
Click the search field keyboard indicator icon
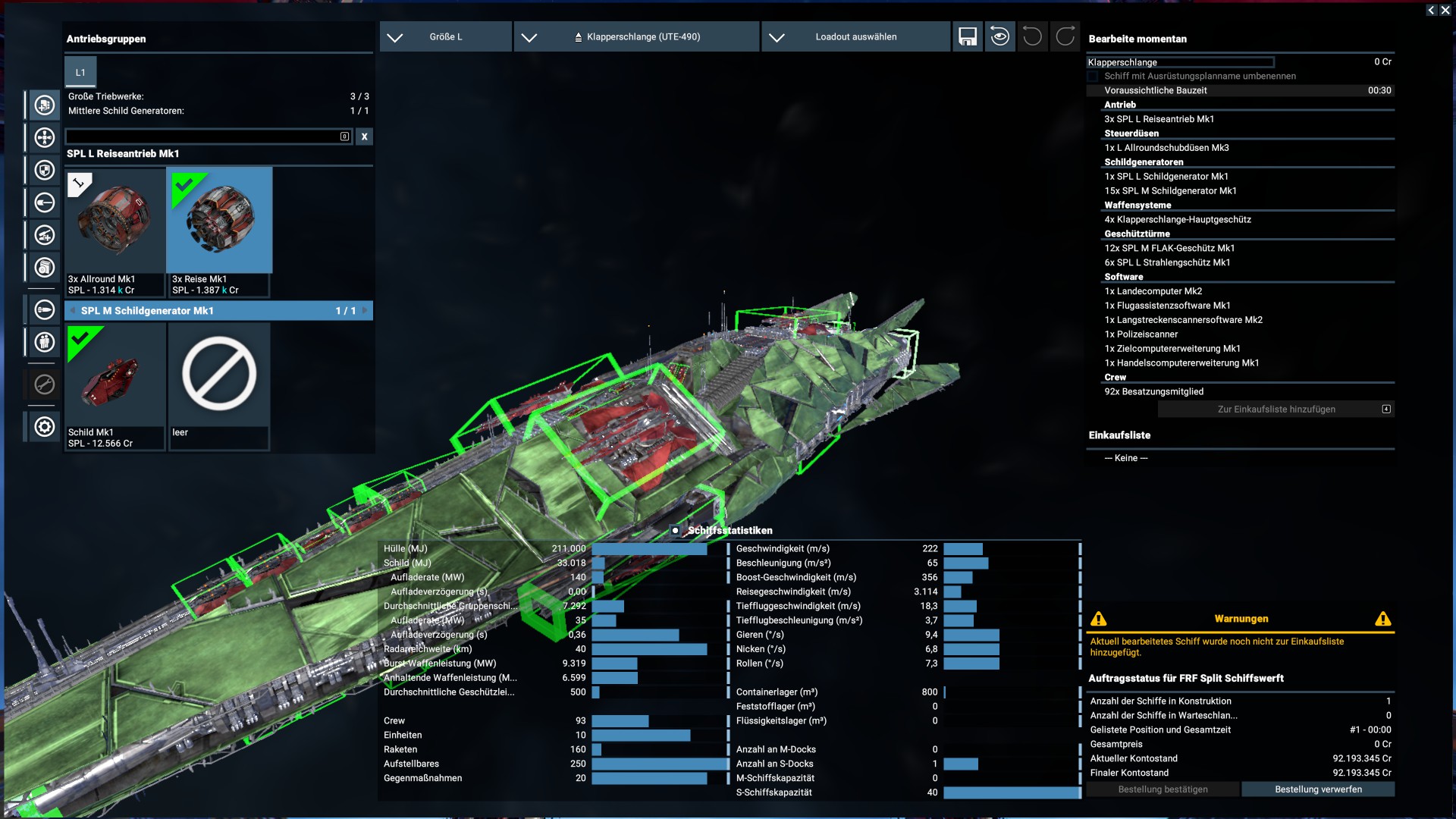pyautogui.click(x=344, y=136)
